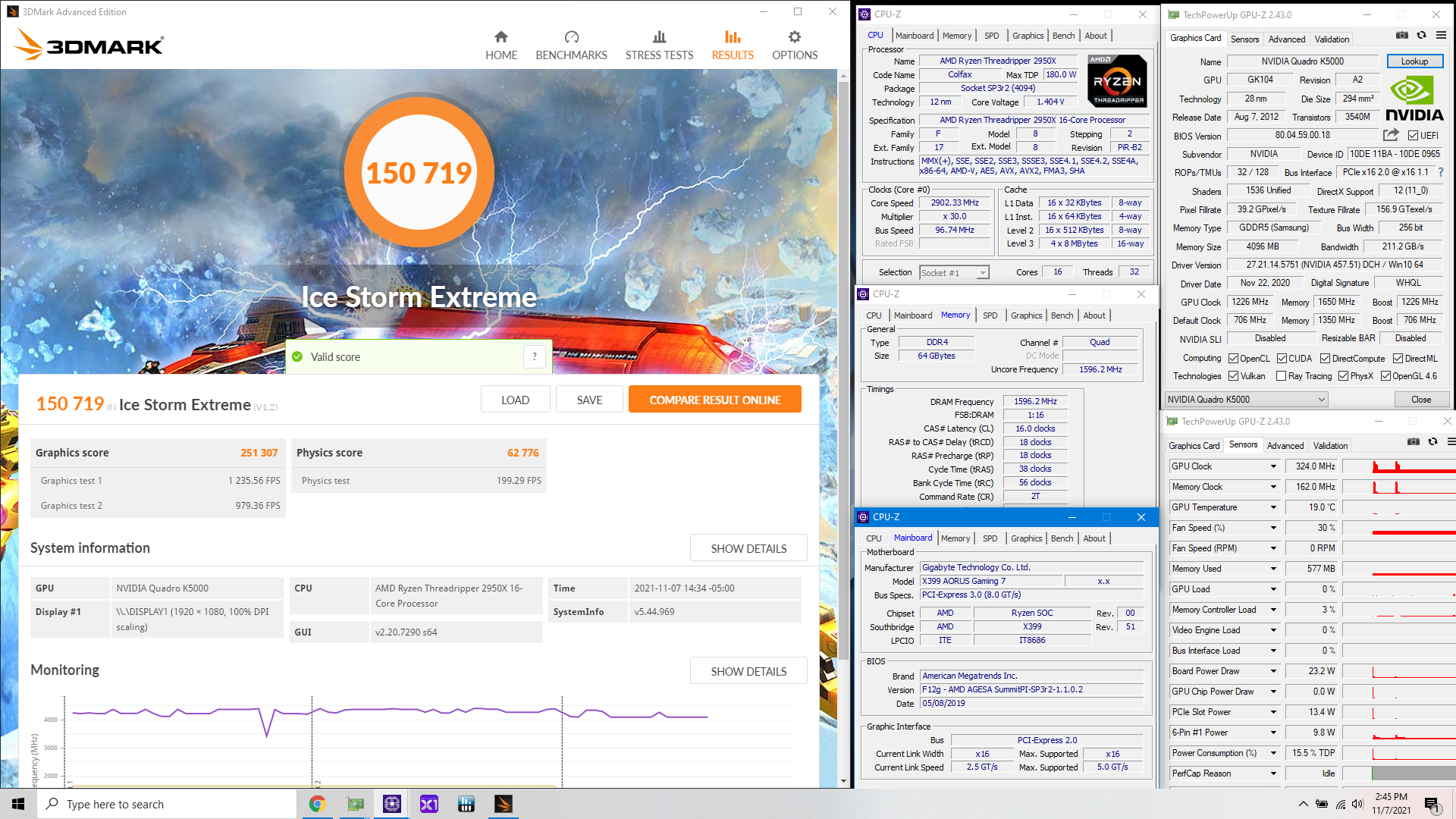Toggle the DirectML checkbox
The width and height of the screenshot is (1456, 819).
click(1398, 359)
